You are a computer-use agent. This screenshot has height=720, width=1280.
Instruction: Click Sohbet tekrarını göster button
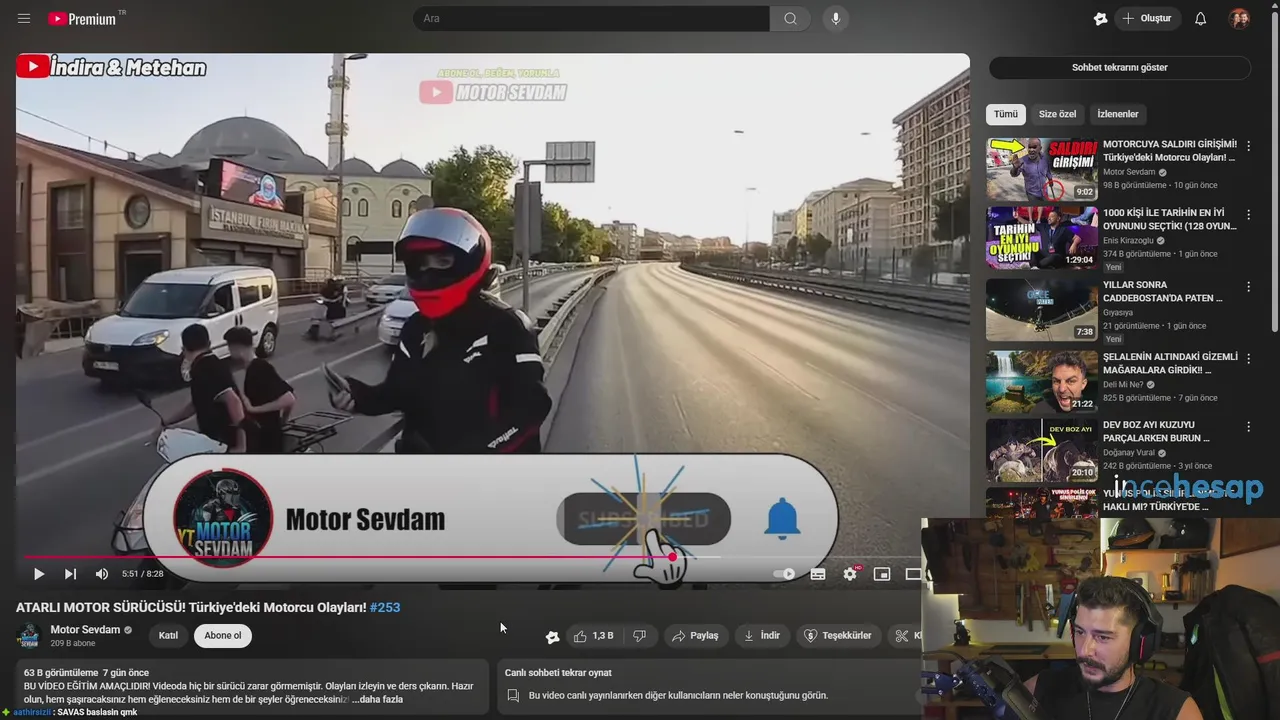(1120, 68)
